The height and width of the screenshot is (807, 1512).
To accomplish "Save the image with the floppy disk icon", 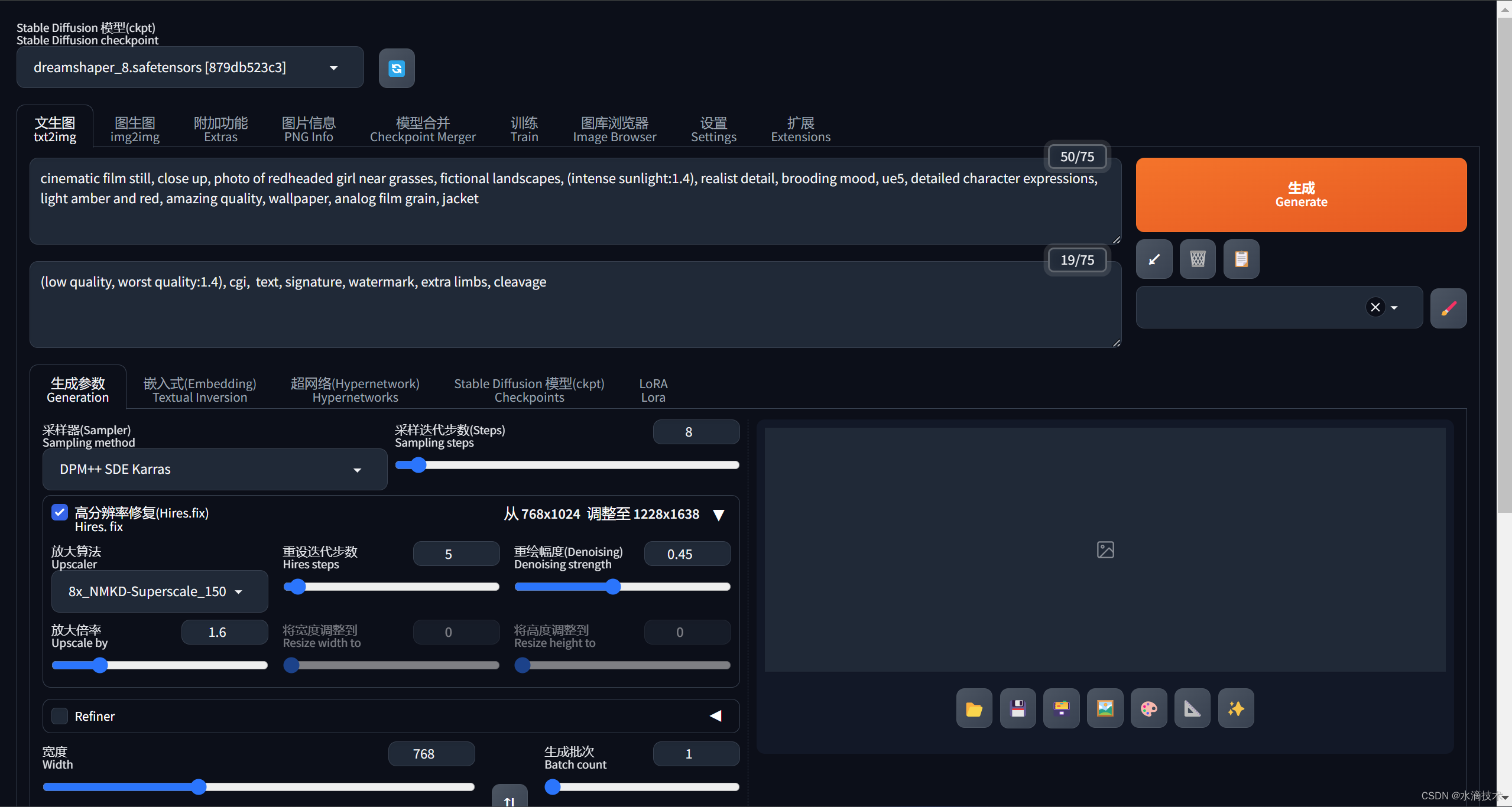I will [1018, 708].
